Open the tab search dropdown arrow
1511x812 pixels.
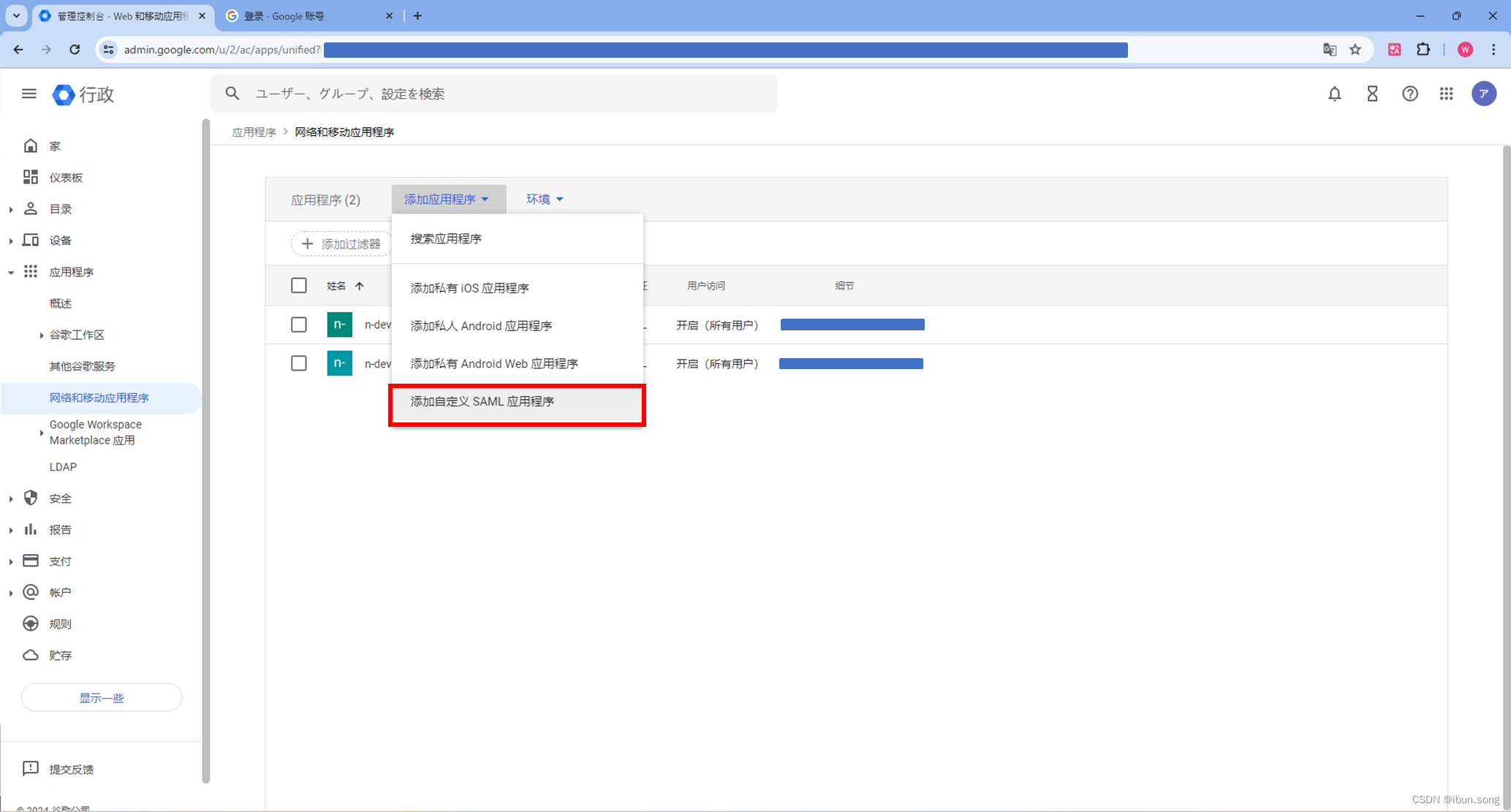click(x=16, y=15)
